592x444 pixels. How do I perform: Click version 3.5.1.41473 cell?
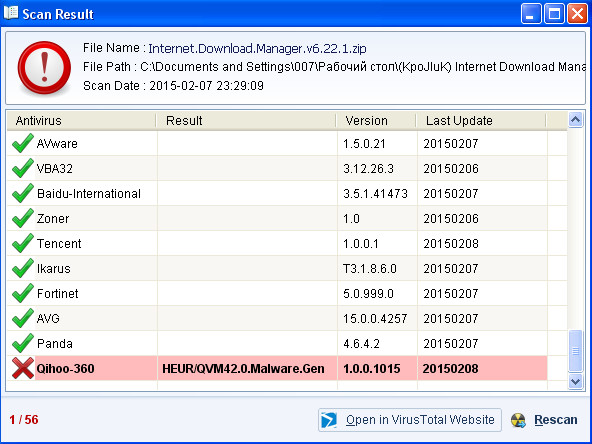pyautogui.click(x=375, y=193)
